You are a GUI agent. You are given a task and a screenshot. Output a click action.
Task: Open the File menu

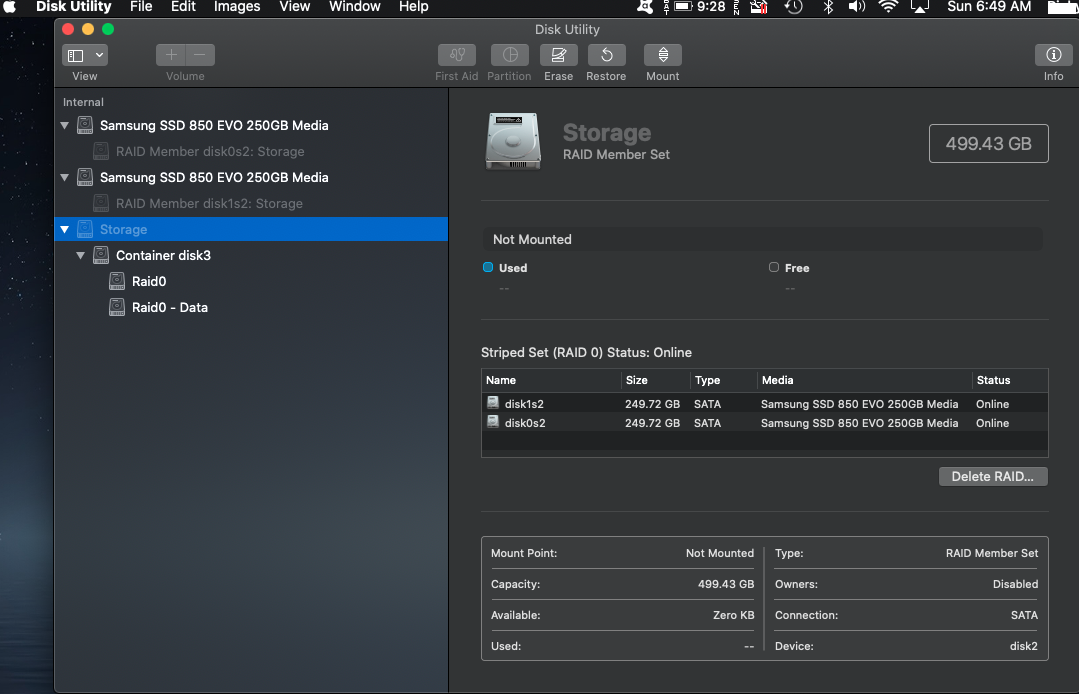pos(141,7)
